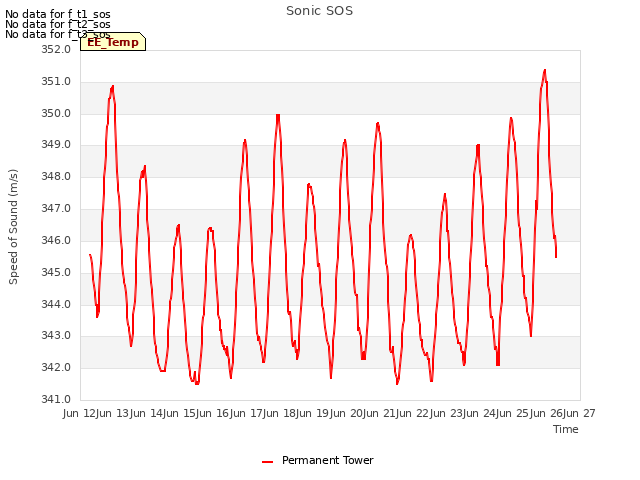Click the 352.0 y-axis tick label
The image size is (640, 480).
[x=56, y=50]
